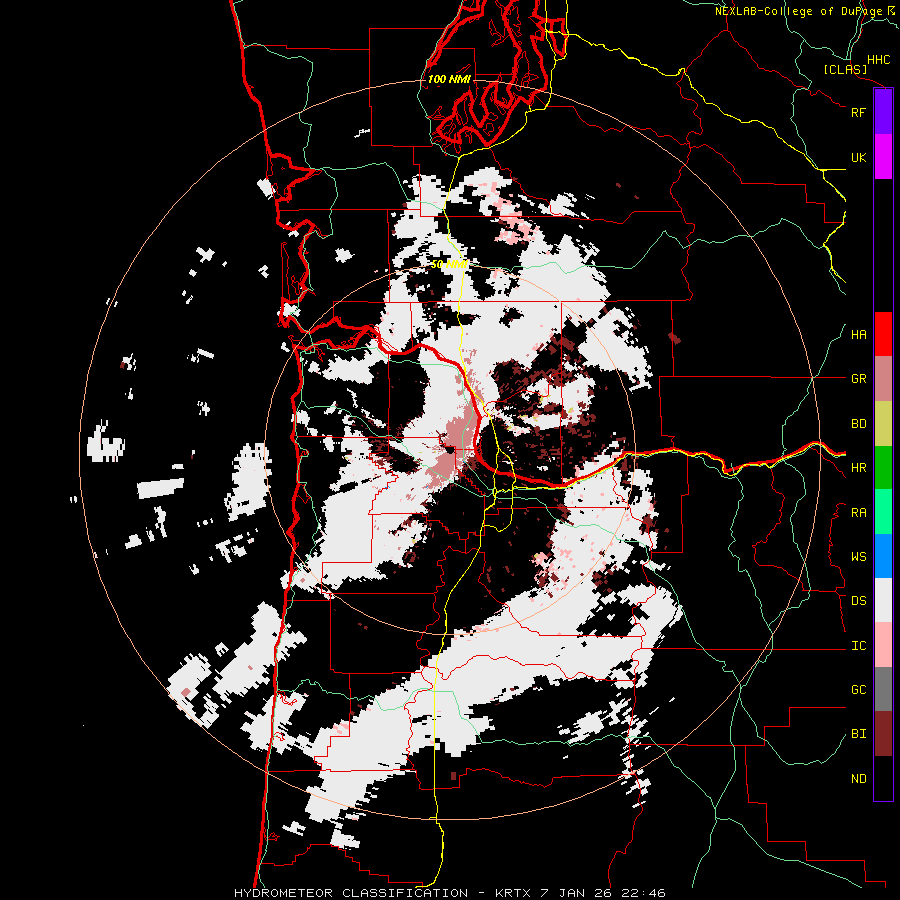900x900 pixels.
Task: Pick the HR green legend swatch
Action: click(x=883, y=468)
